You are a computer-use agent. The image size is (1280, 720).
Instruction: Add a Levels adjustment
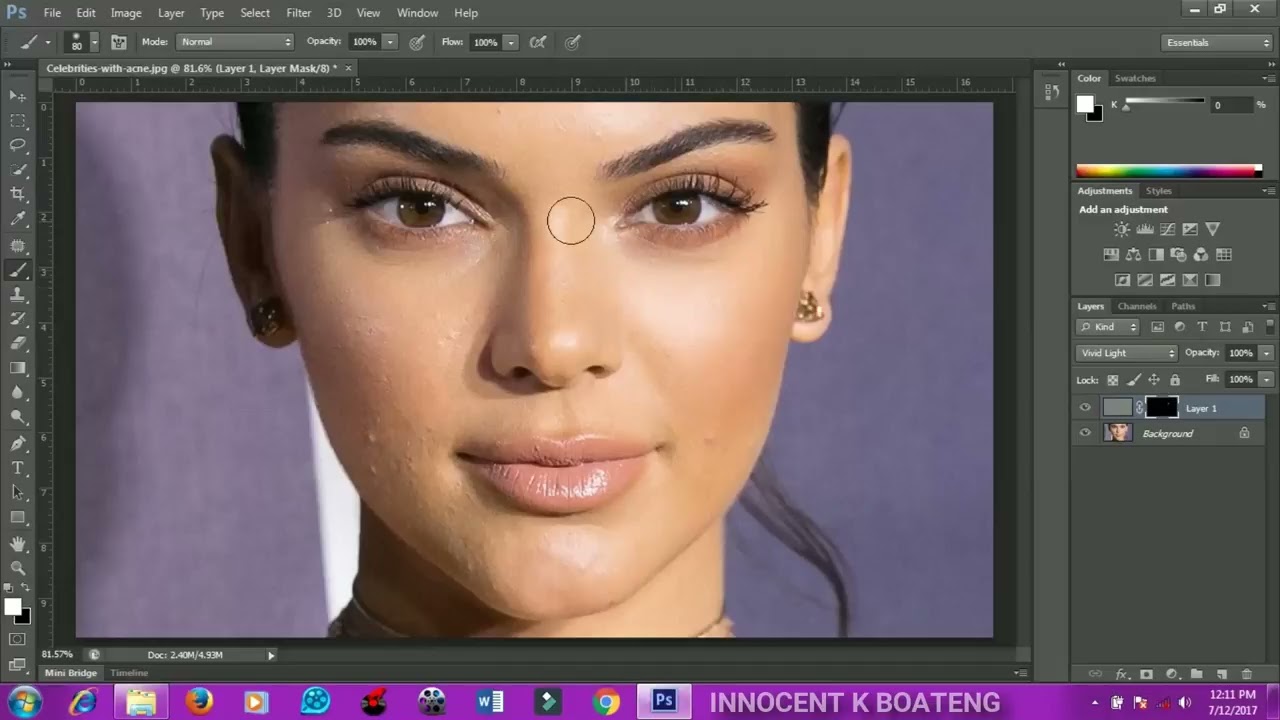pyautogui.click(x=1145, y=229)
